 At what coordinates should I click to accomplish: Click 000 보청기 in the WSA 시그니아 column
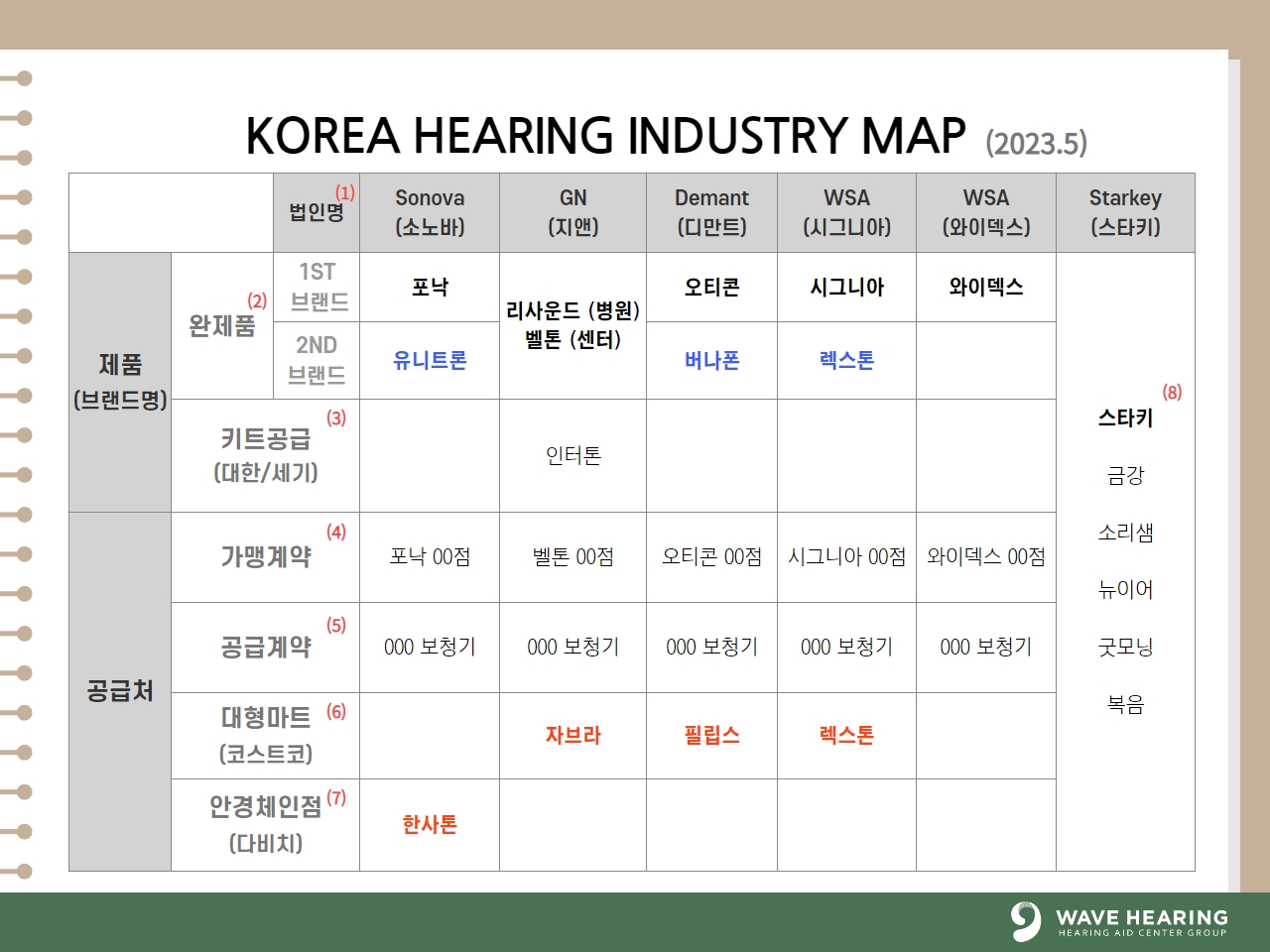coord(846,648)
